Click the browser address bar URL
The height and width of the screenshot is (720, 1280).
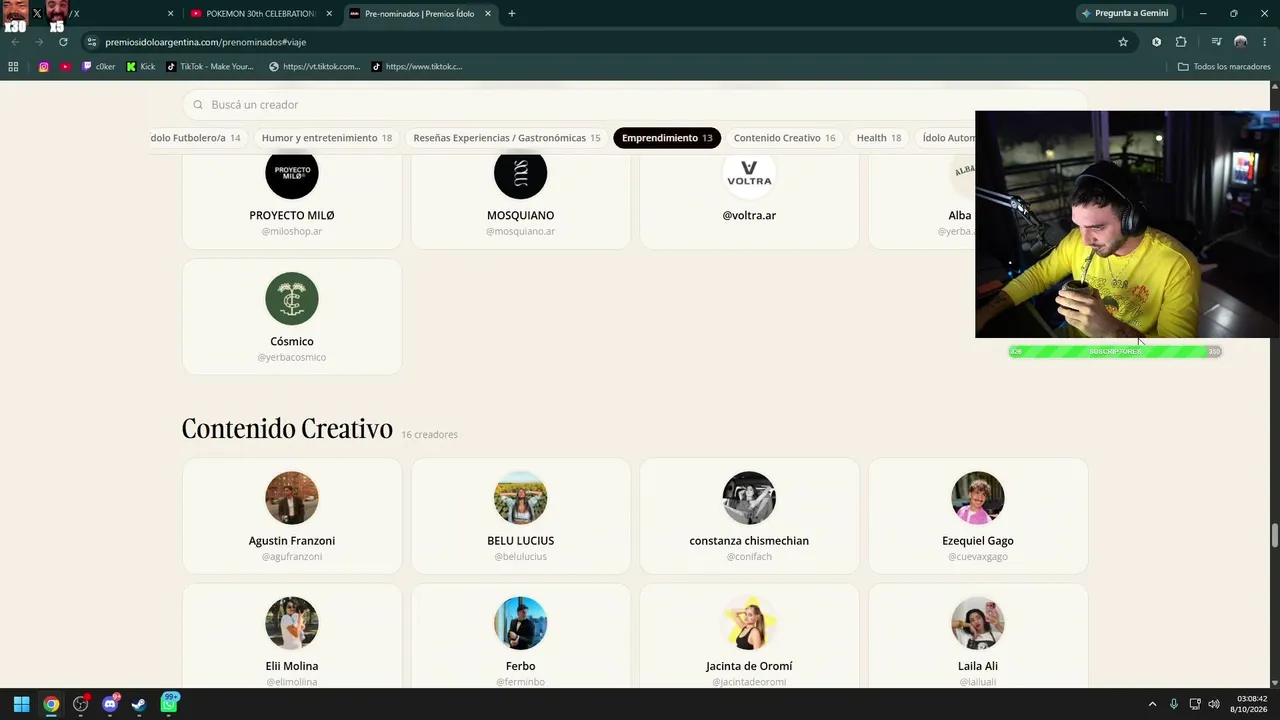coord(205,42)
